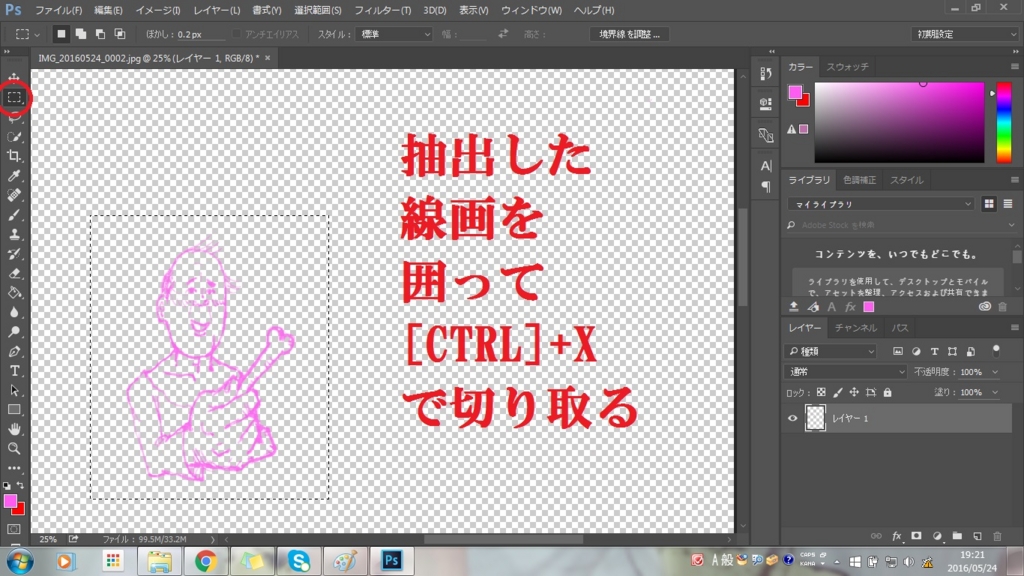The height and width of the screenshot is (576, 1024).
Task: Click the 境界線を調整 button
Action: point(630,34)
